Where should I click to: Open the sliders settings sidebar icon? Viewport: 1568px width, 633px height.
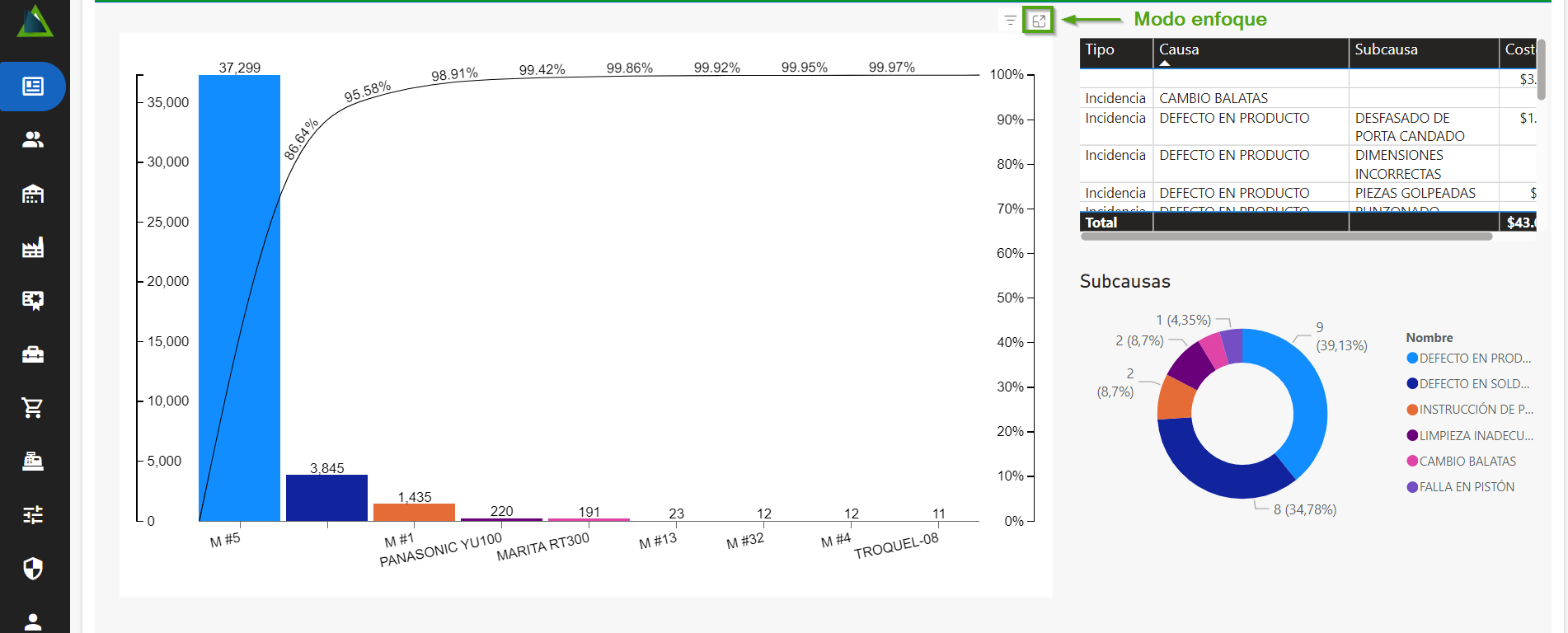[33, 515]
